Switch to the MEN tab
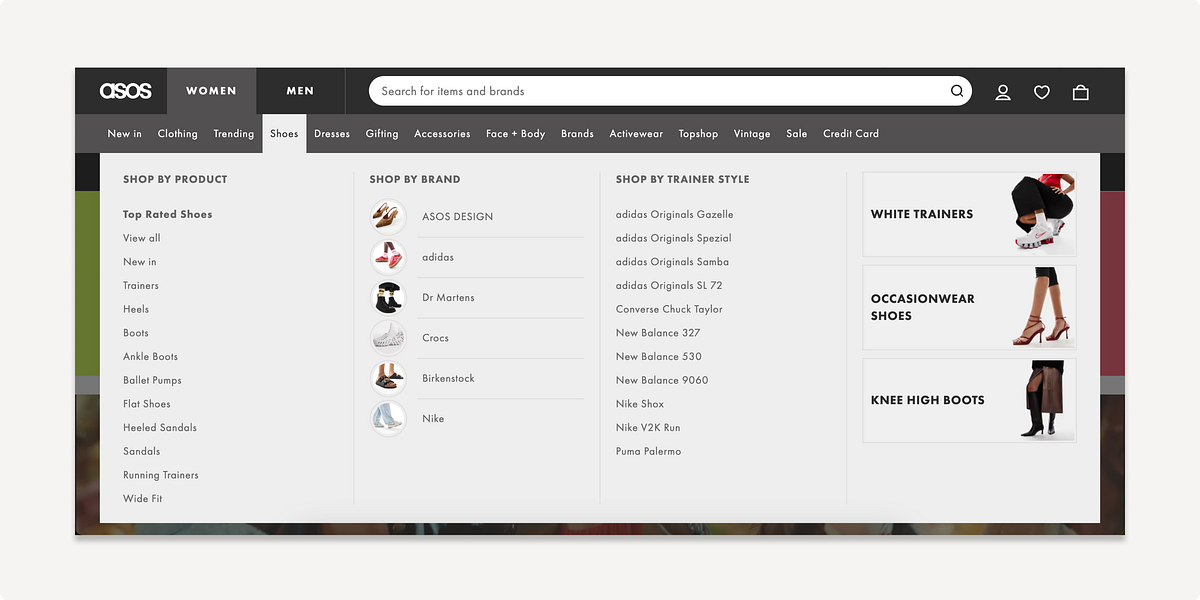Viewport: 1200px width, 600px height. pyautogui.click(x=300, y=91)
